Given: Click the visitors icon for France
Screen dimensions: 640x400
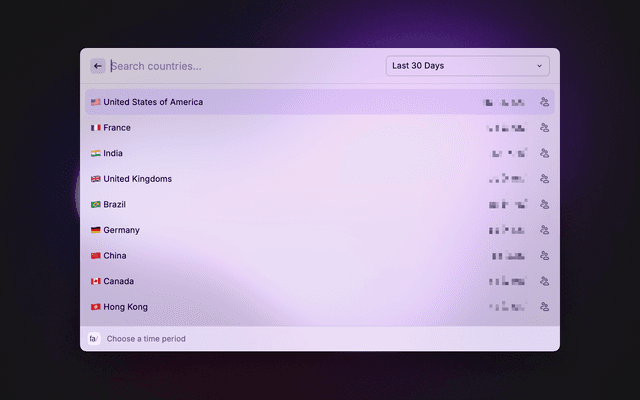Looking at the screenshot, I should (544, 128).
